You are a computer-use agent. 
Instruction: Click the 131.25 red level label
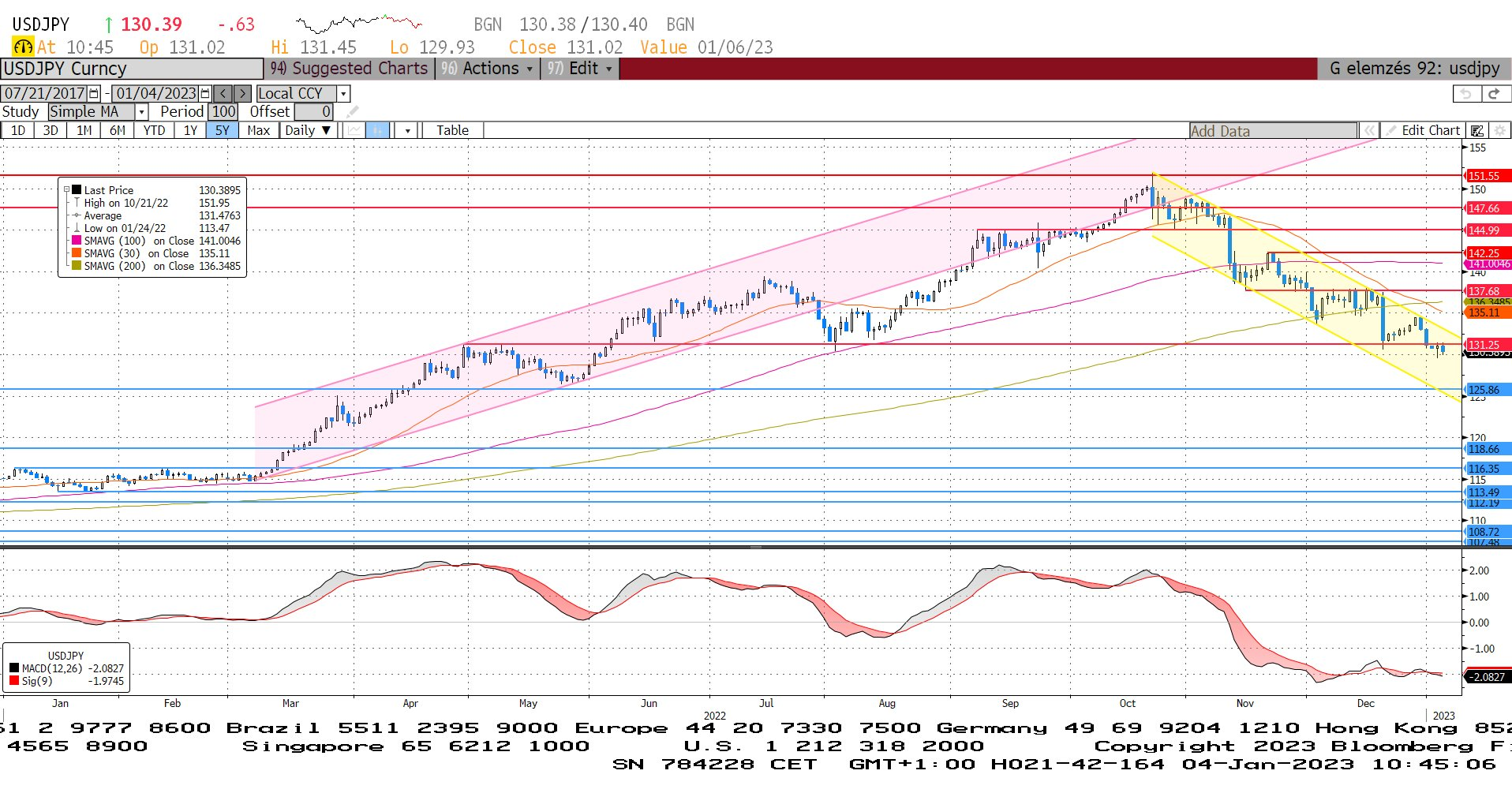tap(1487, 345)
